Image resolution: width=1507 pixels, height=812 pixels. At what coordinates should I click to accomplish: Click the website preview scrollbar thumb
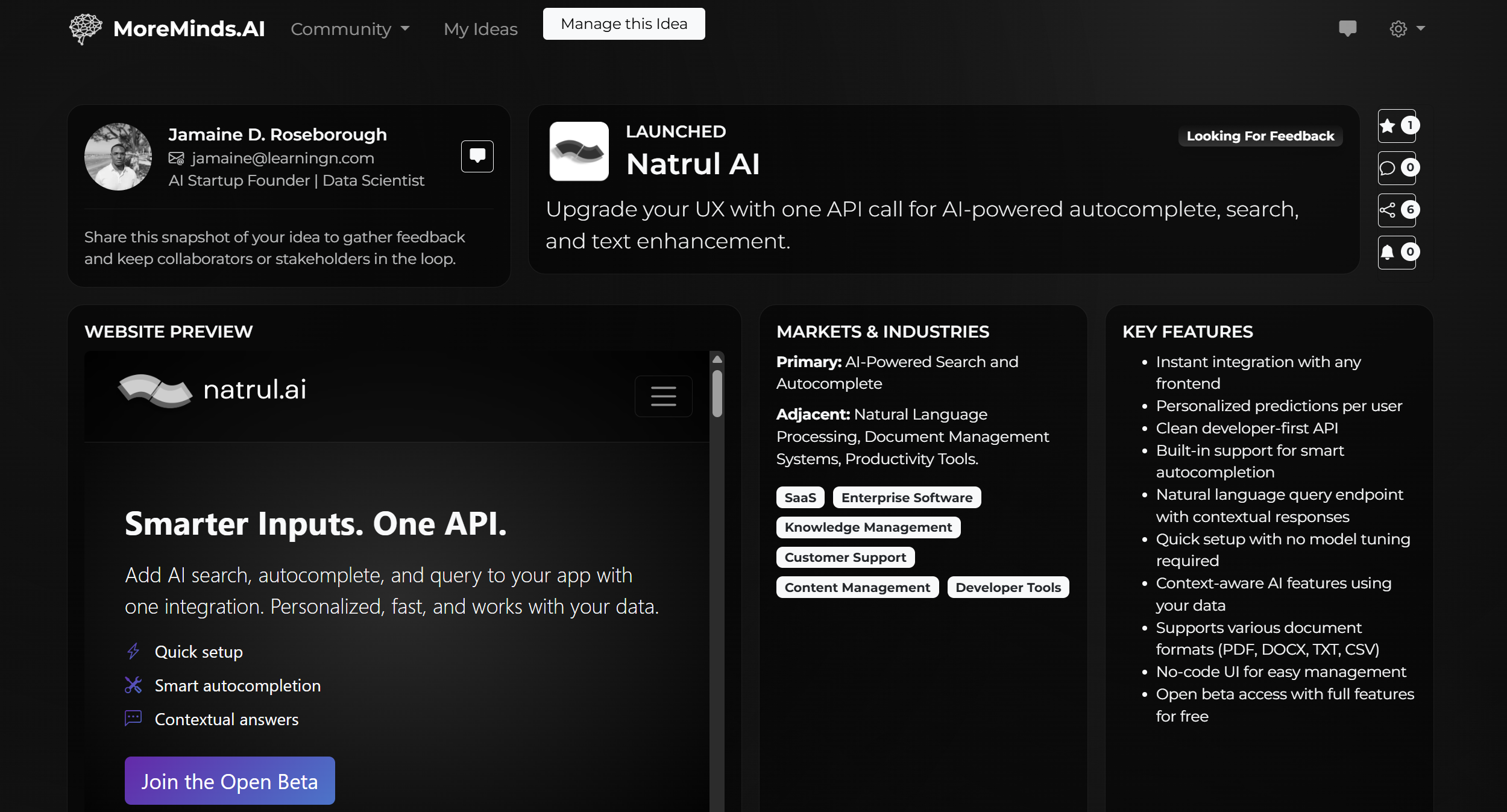point(717,394)
